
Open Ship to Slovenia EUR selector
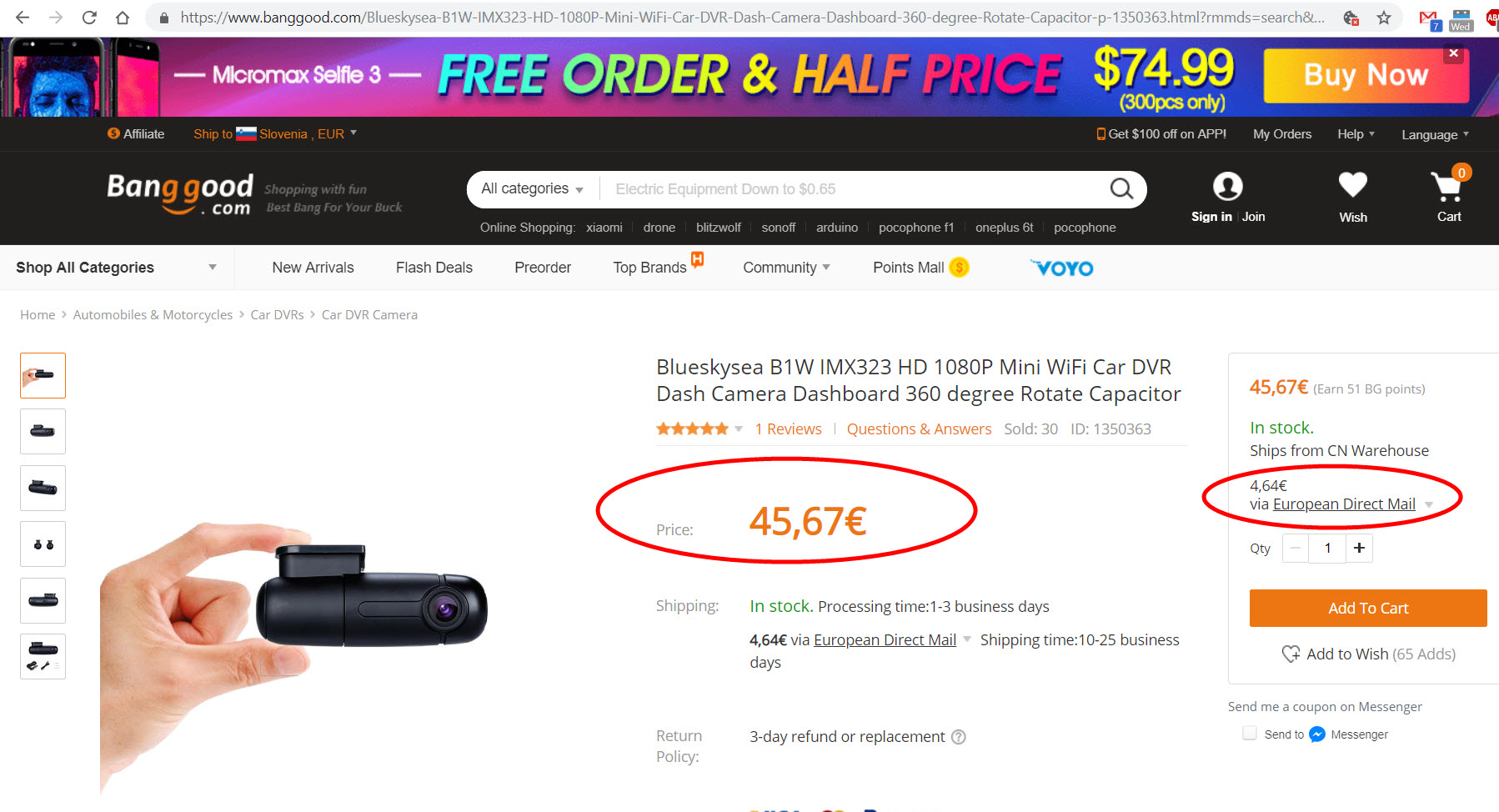275,133
